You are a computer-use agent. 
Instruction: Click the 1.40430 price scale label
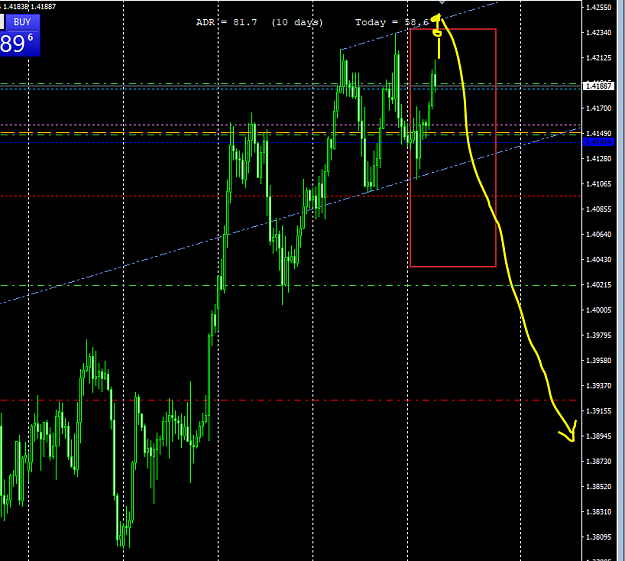coord(599,260)
